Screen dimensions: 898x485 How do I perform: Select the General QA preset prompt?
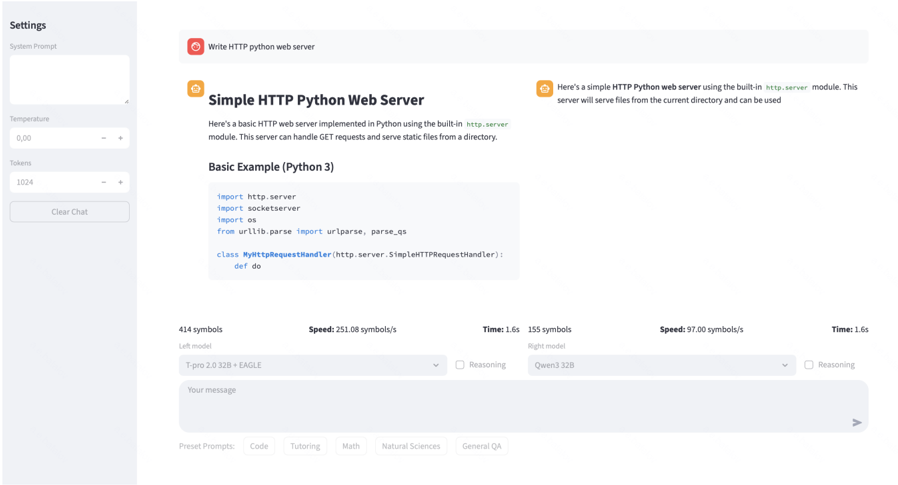pyautogui.click(x=482, y=446)
